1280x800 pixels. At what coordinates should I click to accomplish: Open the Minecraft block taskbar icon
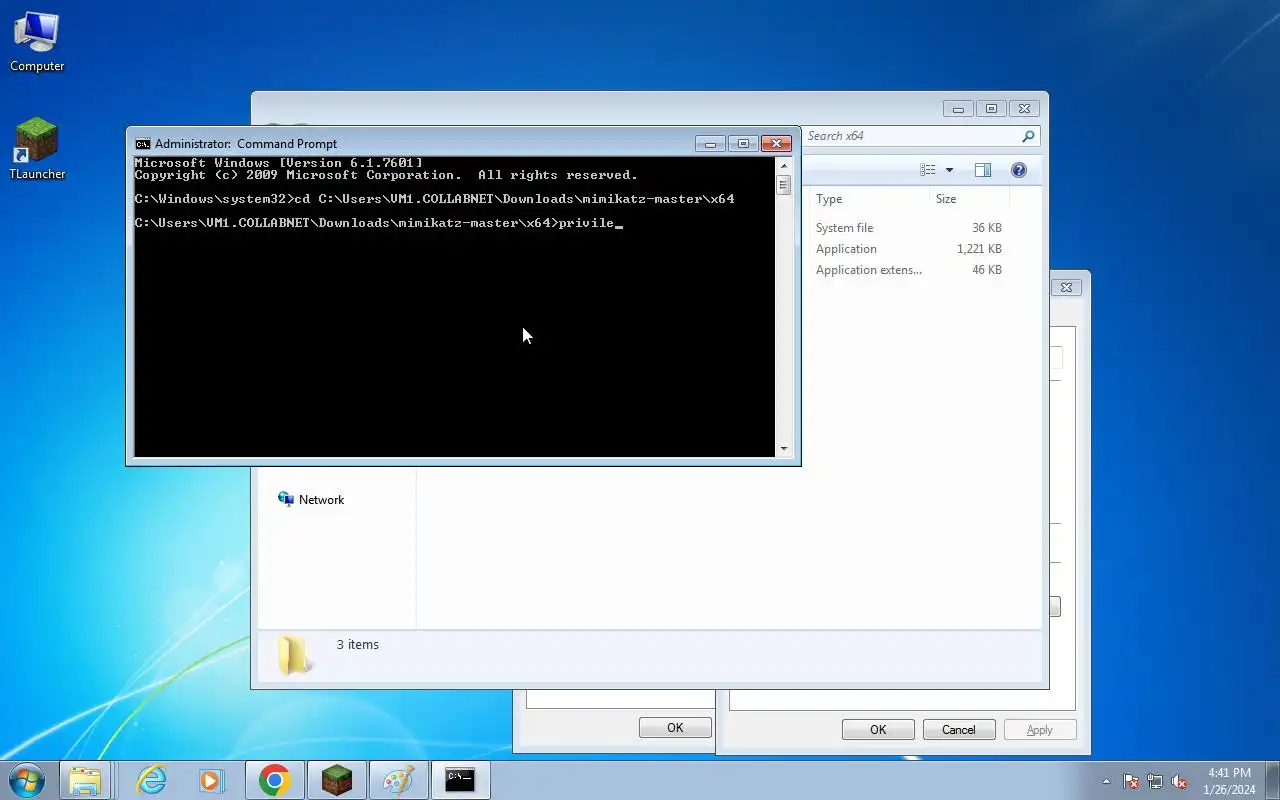click(337, 780)
